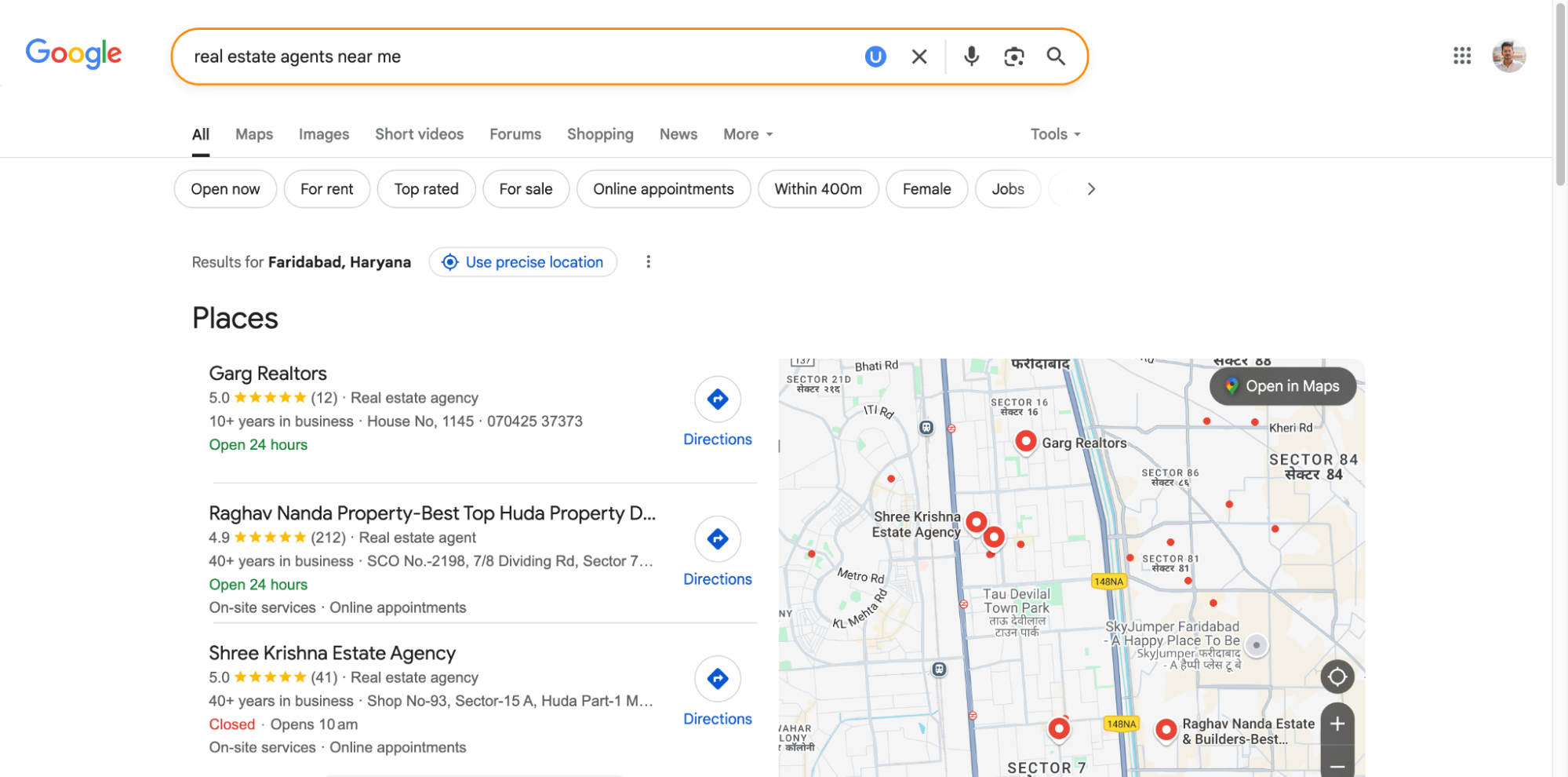The height and width of the screenshot is (777, 1568).
Task: Click Use precise location
Action: pyautogui.click(x=522, y=261)
